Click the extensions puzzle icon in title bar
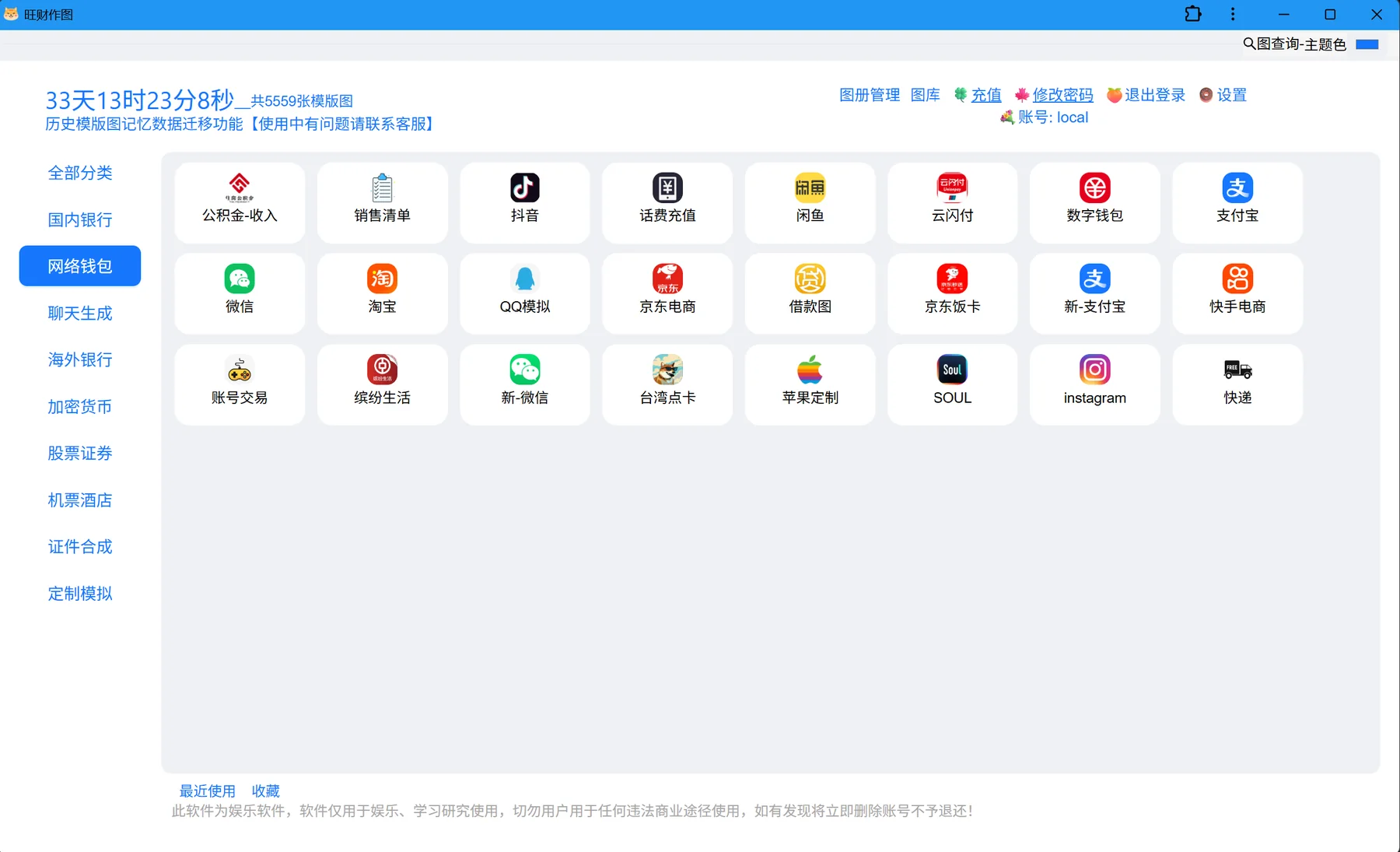 click(x=1193, y=14)
